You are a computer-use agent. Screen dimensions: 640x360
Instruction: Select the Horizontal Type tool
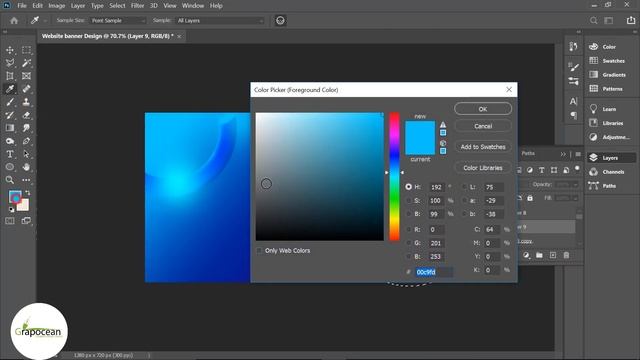[x=10, y=154]
